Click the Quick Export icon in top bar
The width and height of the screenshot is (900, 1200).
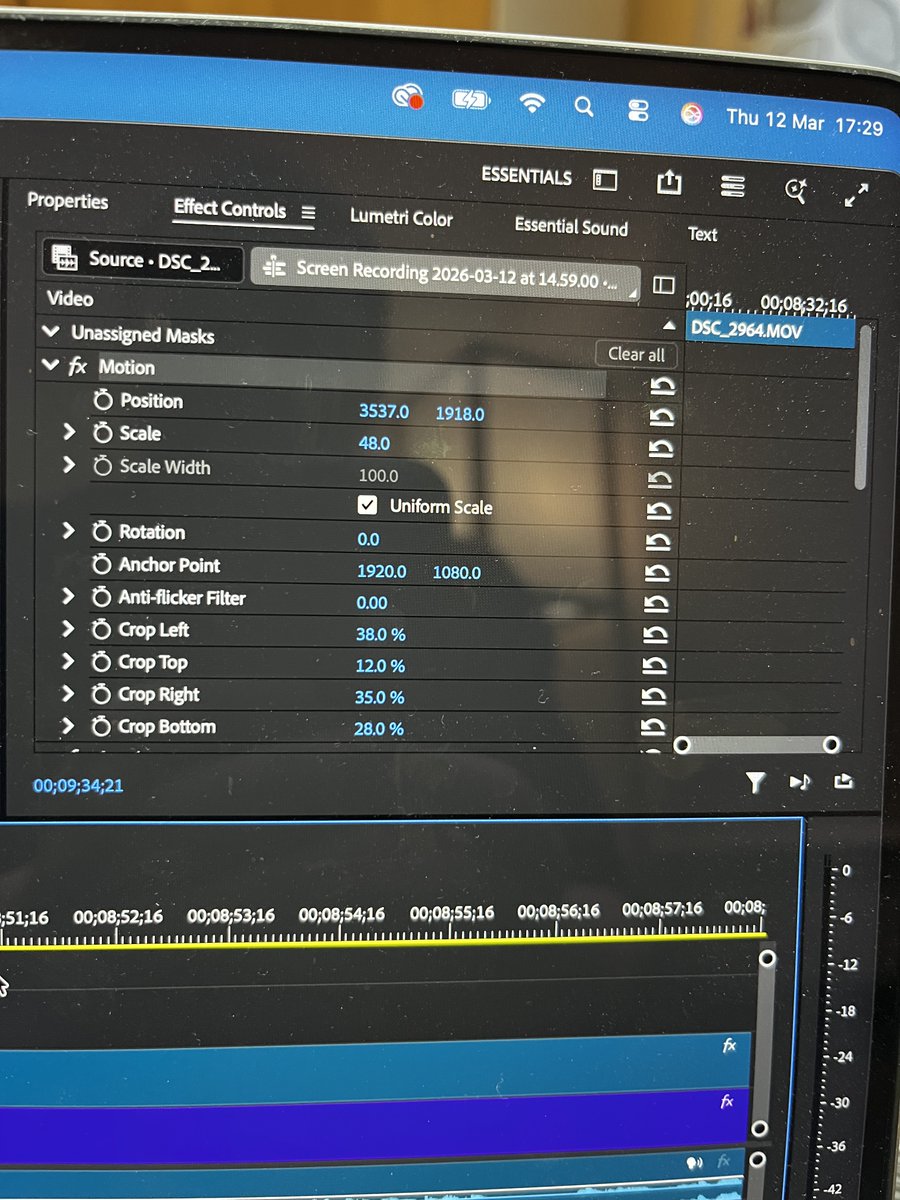(x=668, y=184)
